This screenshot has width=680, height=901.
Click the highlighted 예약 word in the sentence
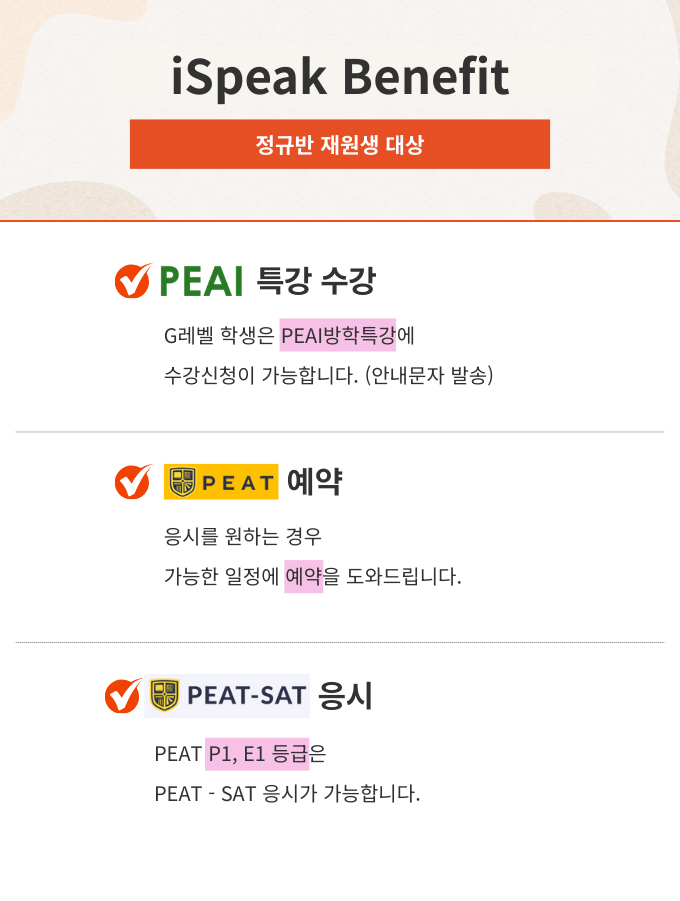click(x=304, y=576)
